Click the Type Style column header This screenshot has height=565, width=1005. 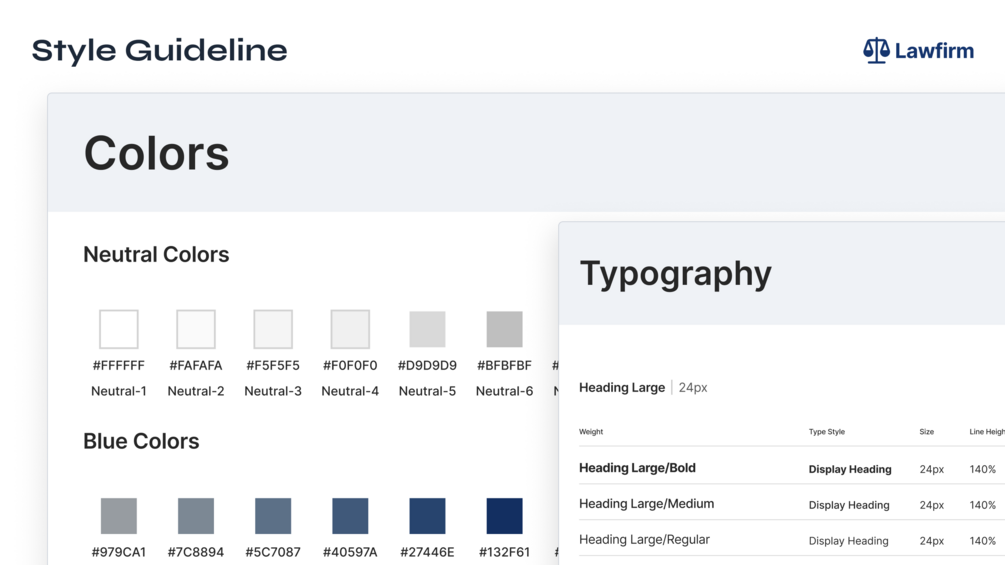[x=827, y=432]
